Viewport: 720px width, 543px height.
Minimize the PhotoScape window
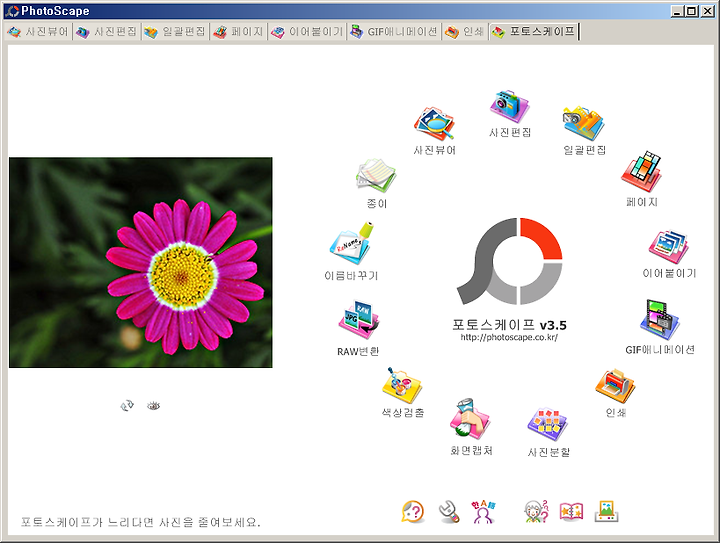click(677, 11)
